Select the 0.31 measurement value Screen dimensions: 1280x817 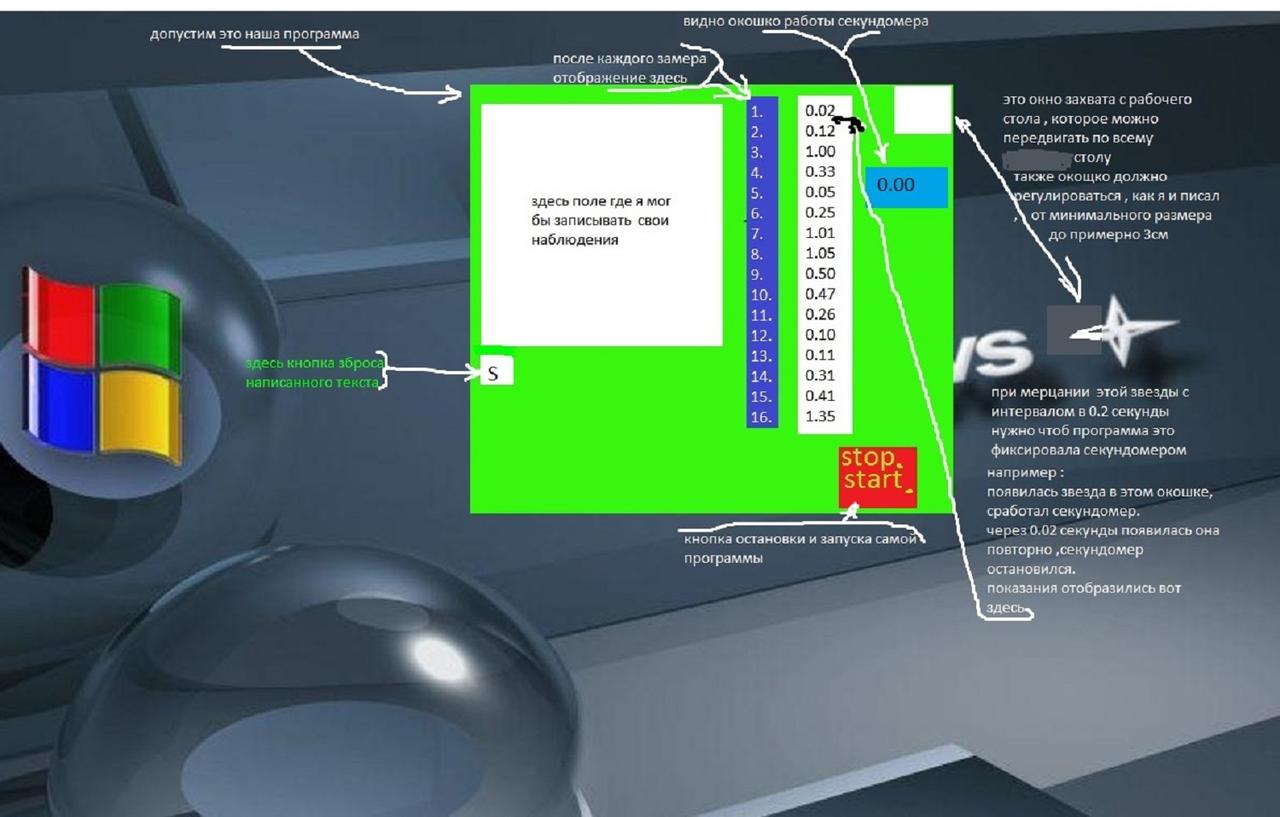(820, 376)
